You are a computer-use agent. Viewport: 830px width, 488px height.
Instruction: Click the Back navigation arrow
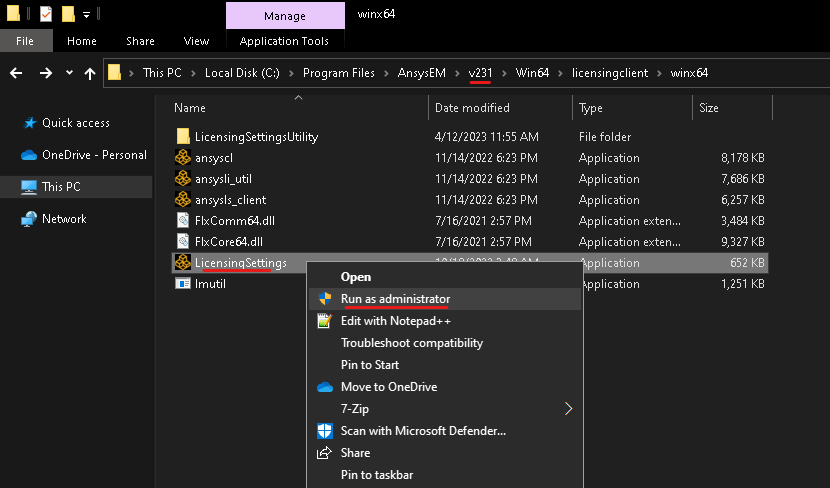[16, 73]
